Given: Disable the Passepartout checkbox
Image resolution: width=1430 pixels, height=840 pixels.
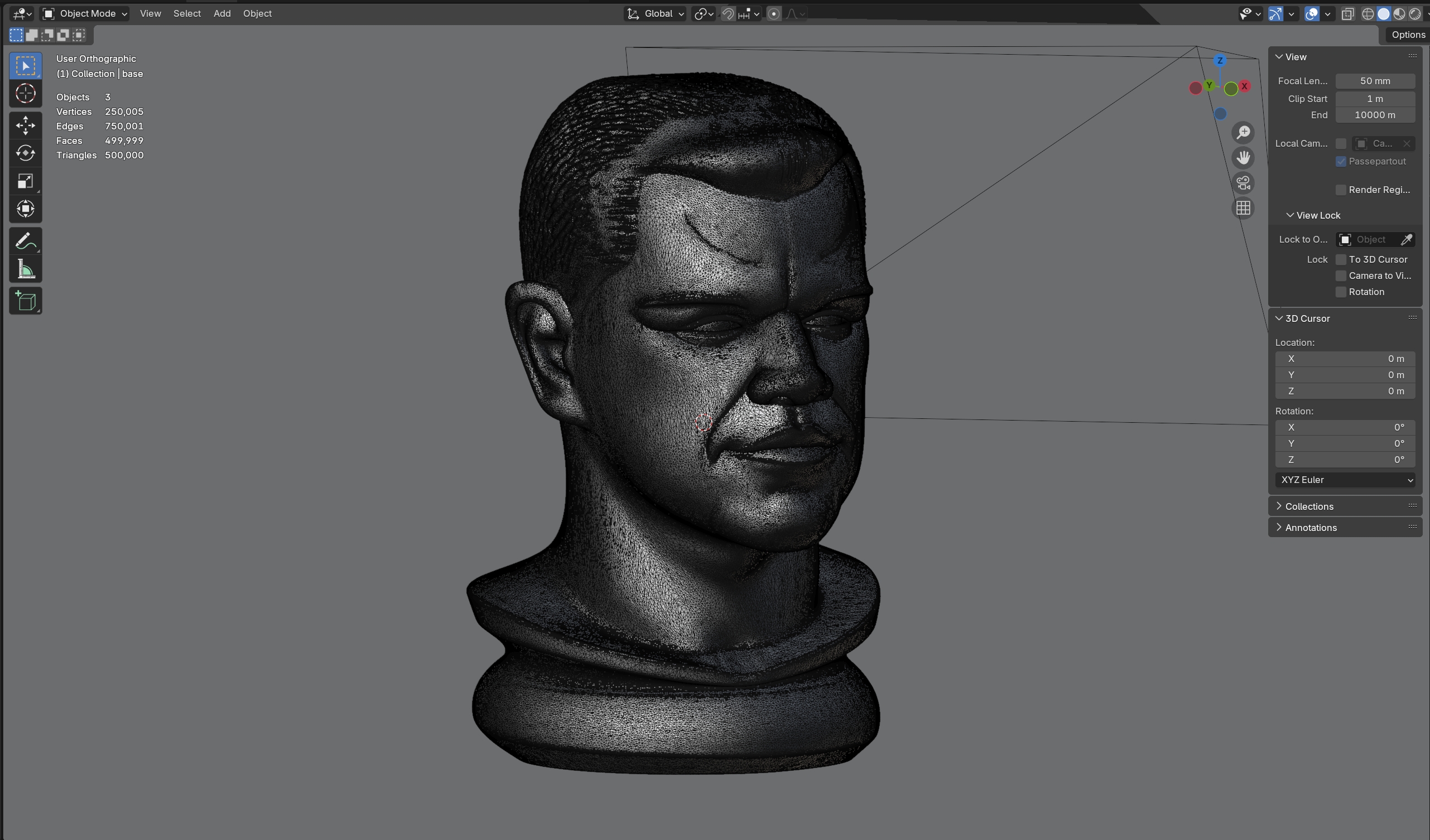Looking at the screenshot, I should pos(1341,162).
